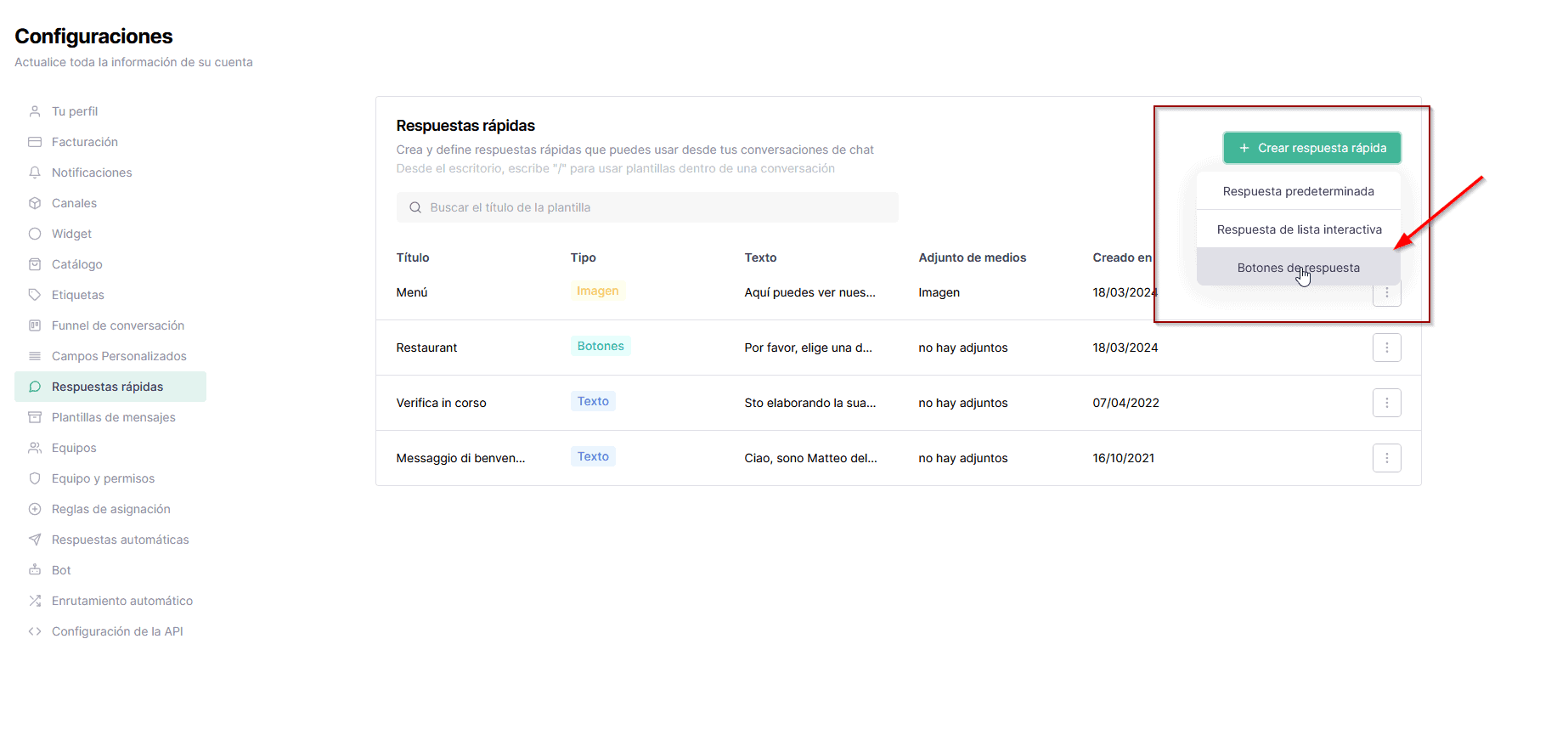Click the Plantillas de mensajes archive icon

click(x=35, y=417)
